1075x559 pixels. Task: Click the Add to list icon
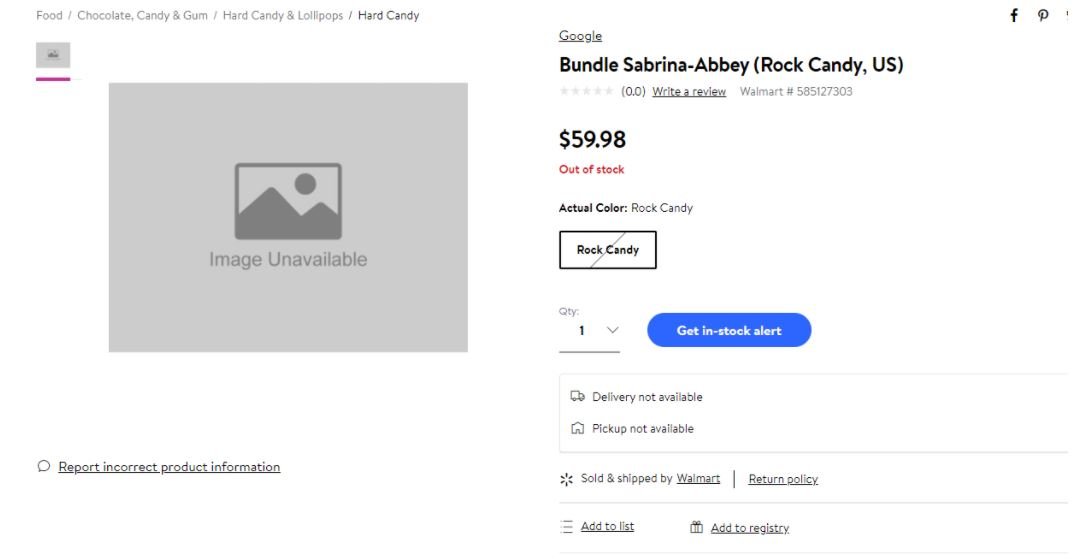coord(567,527)
